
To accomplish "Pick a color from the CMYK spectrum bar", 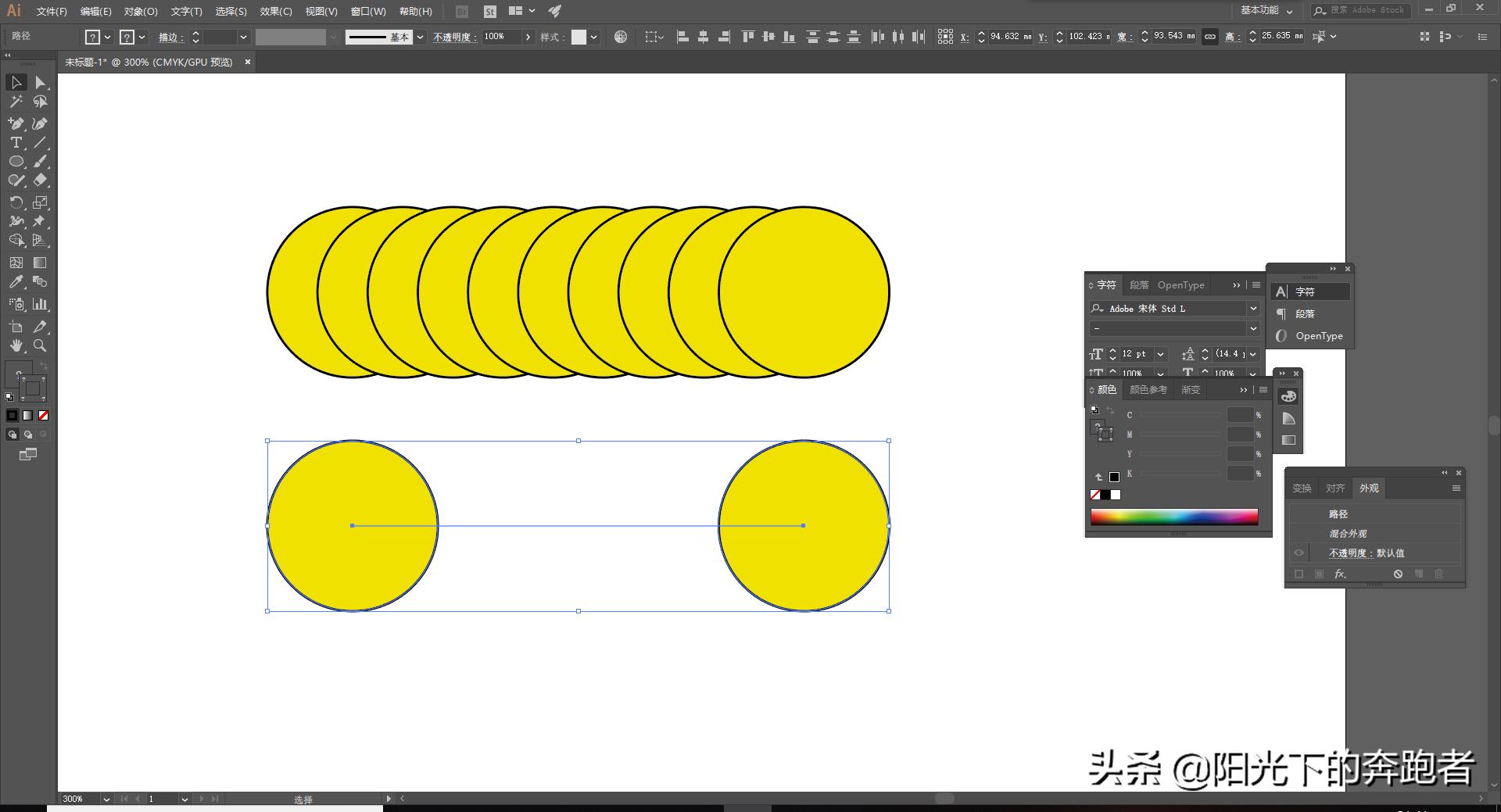I will coord(1174,517).
